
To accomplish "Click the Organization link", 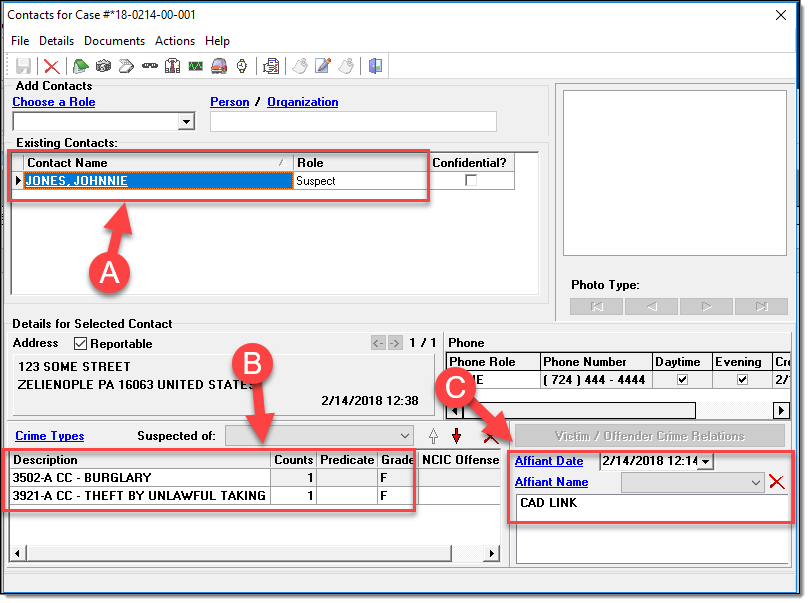I will 303,102.
